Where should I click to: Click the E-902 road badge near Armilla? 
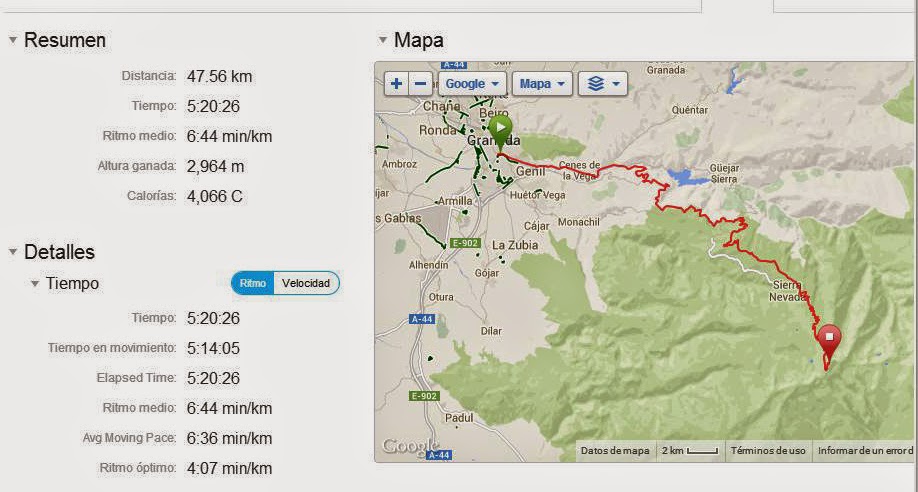465,243
